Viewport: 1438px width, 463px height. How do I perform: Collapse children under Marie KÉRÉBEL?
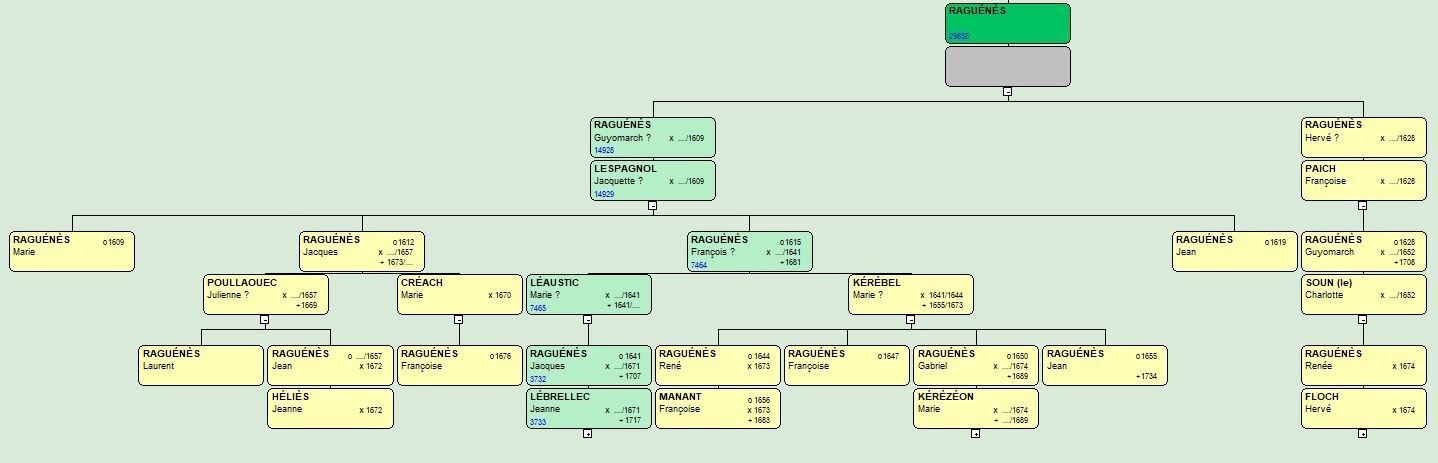910,319
